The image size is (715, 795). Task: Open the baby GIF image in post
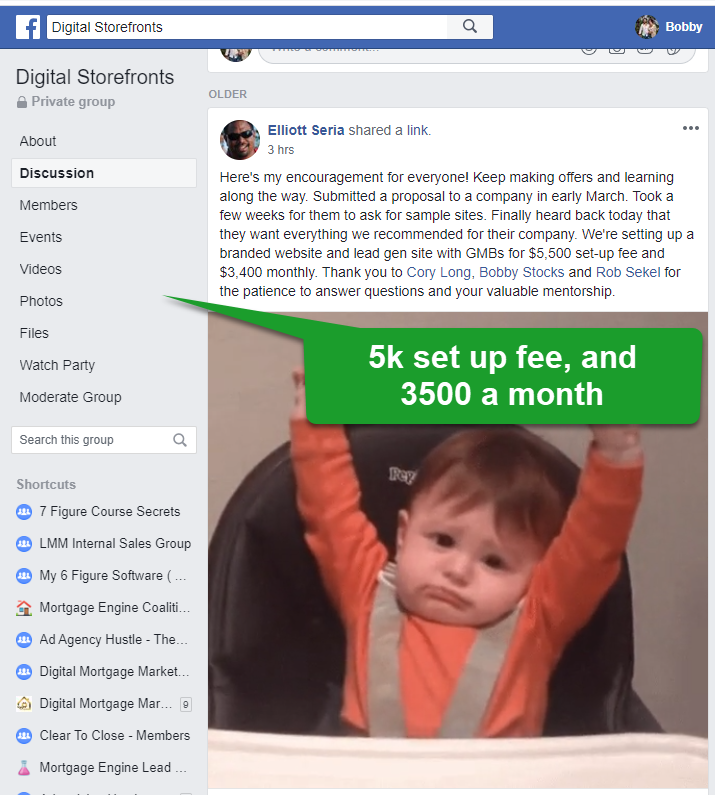(x=458, y=550)
